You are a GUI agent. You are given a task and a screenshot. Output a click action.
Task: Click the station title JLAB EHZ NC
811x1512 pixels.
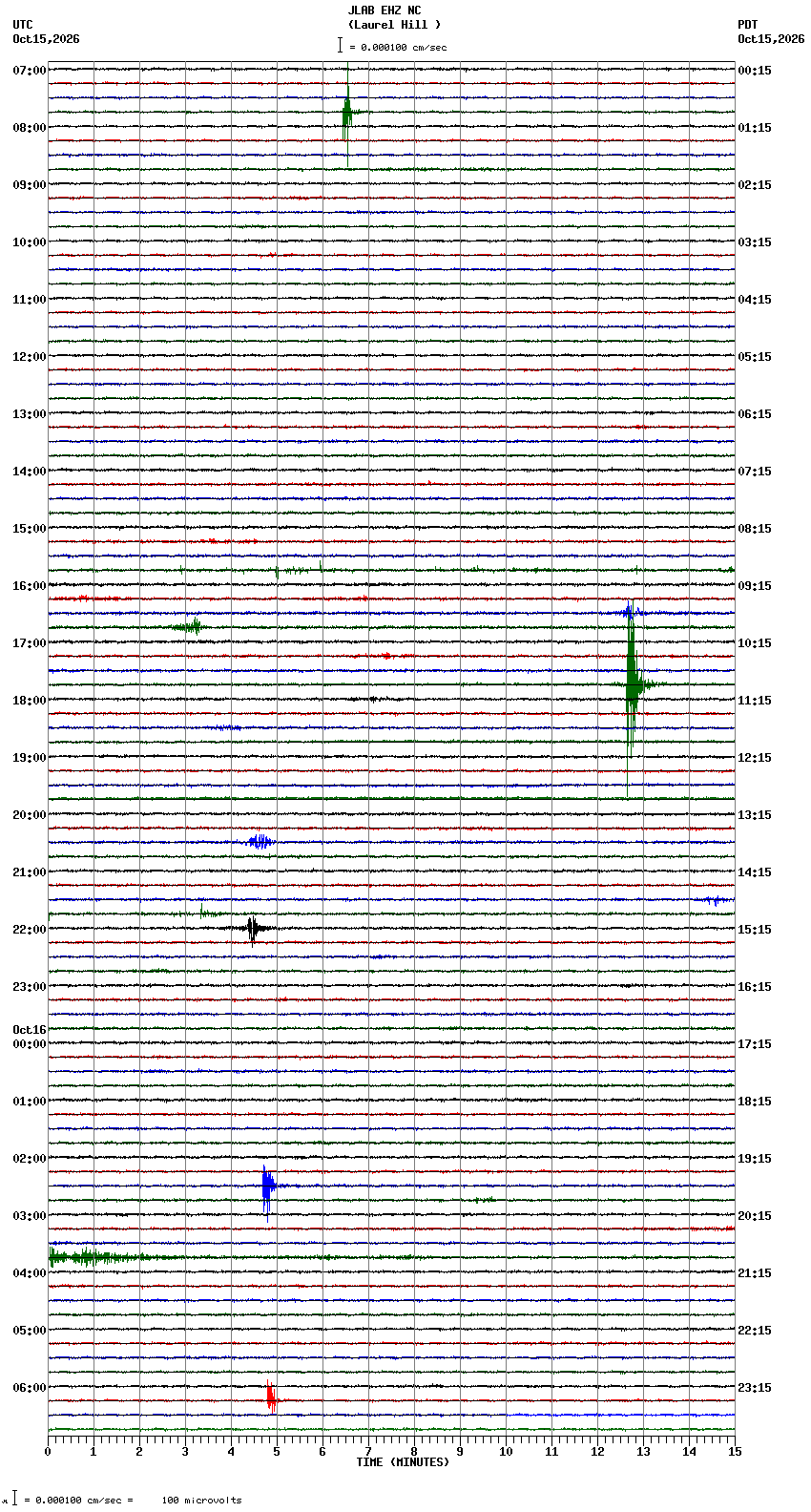384,10
